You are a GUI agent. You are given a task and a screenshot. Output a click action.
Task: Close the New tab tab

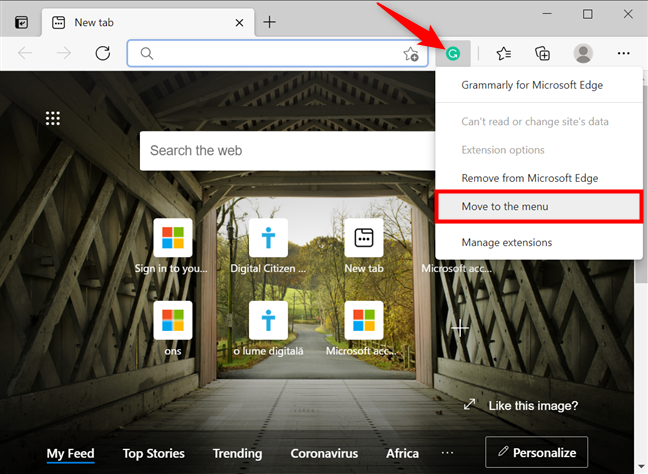(239, 23)
